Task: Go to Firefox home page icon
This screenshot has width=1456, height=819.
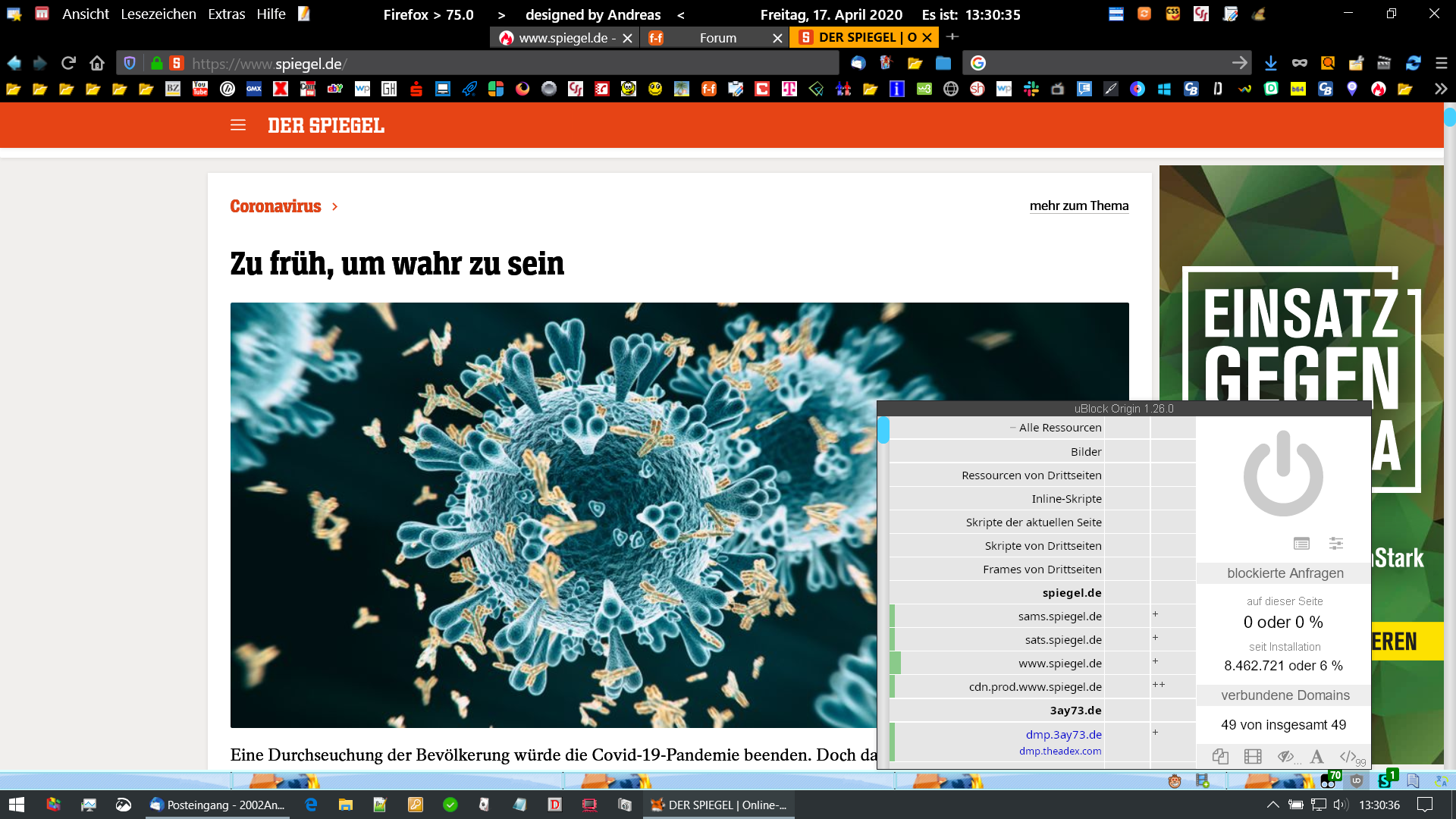Action: point(96,63)
